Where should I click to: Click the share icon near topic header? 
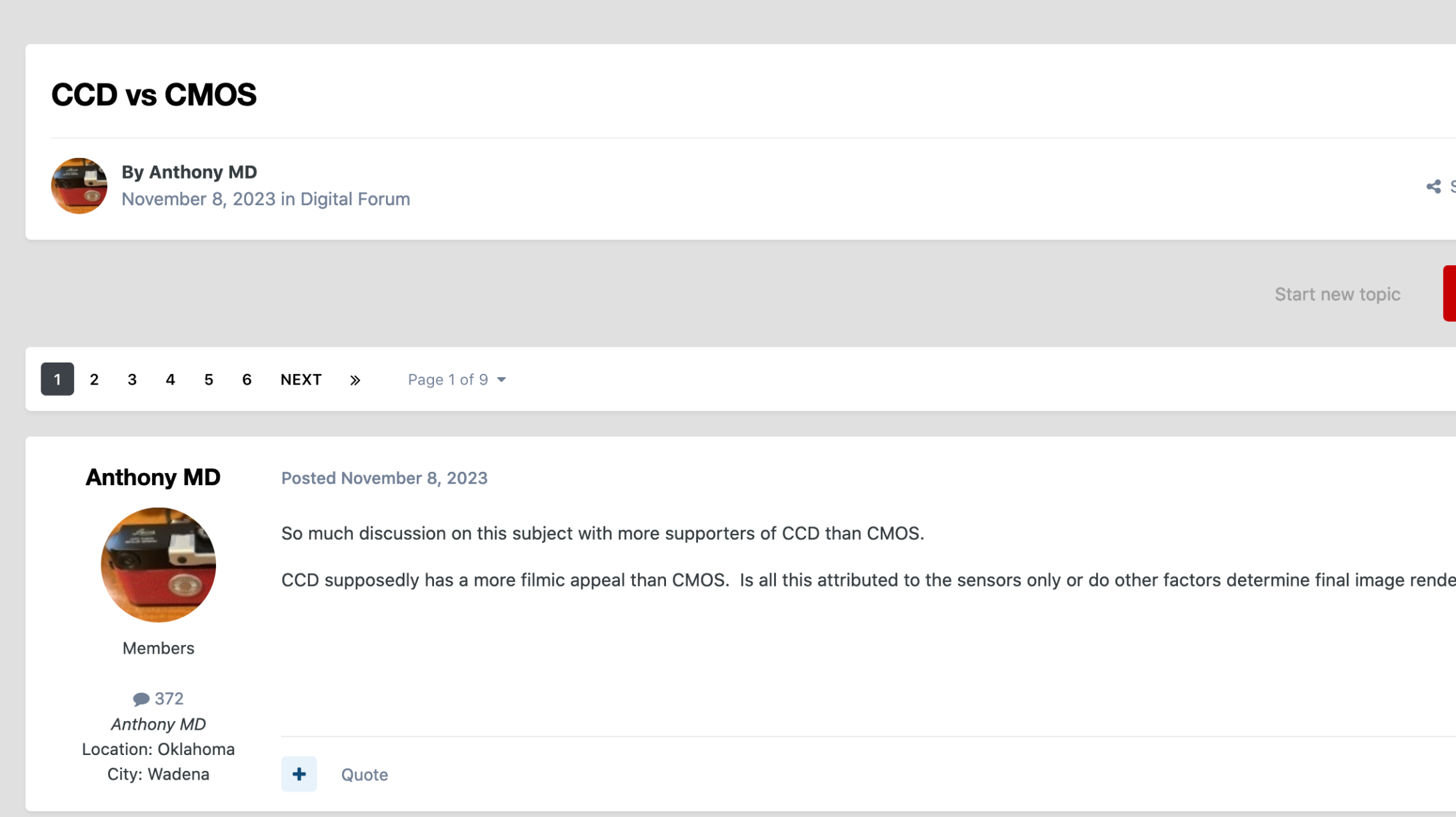click(x=1433, y=187)
